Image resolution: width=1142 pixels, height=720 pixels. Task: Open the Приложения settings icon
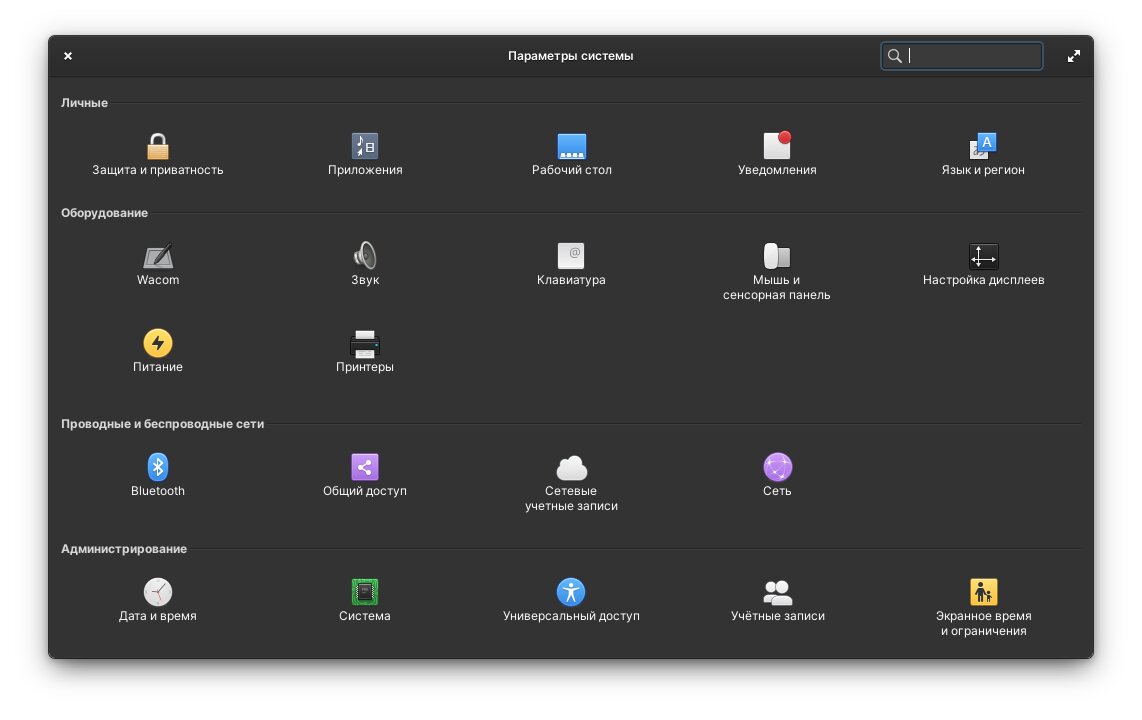(x=365, y=147)
